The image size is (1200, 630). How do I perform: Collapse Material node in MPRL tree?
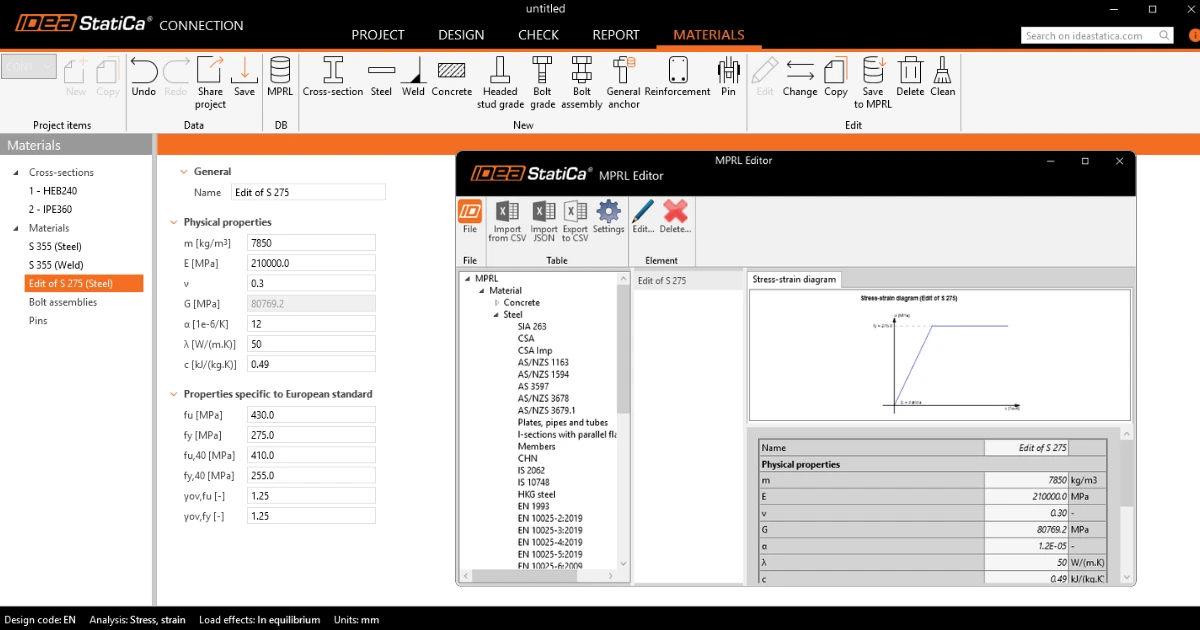[x=481, y=291]
